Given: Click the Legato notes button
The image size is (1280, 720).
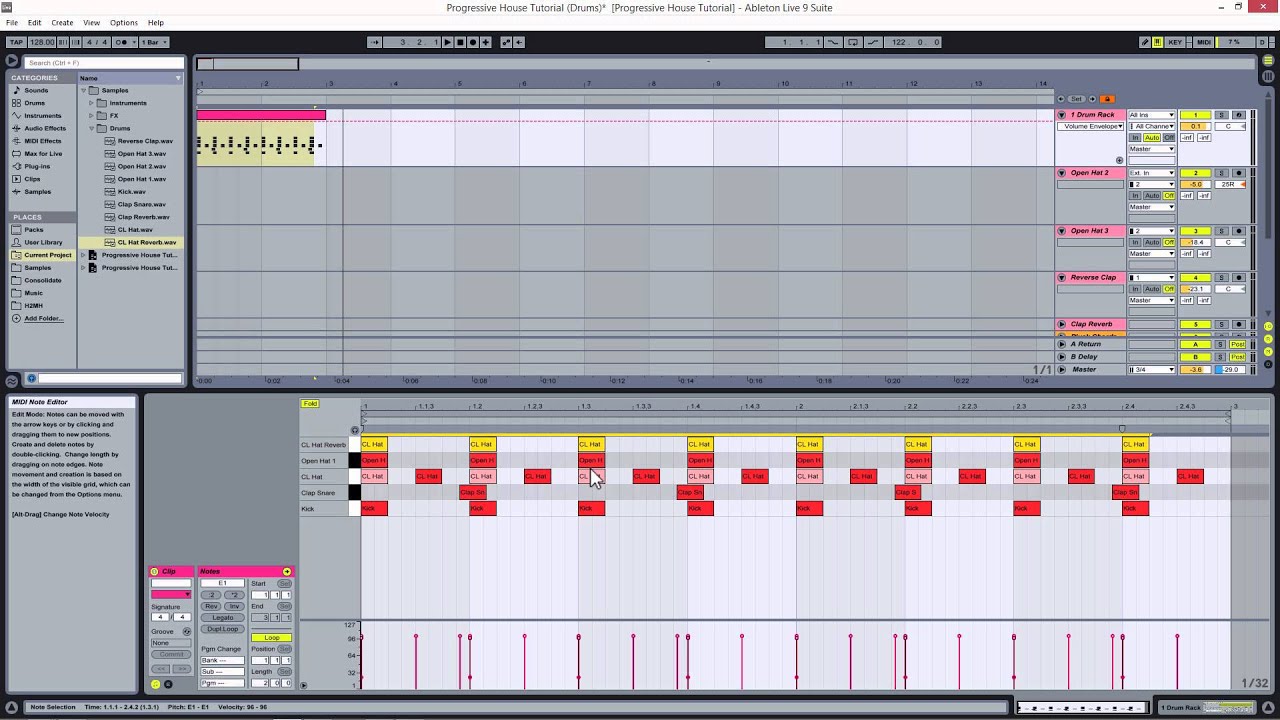Looking at the screenshot, I should click(222, 617).
